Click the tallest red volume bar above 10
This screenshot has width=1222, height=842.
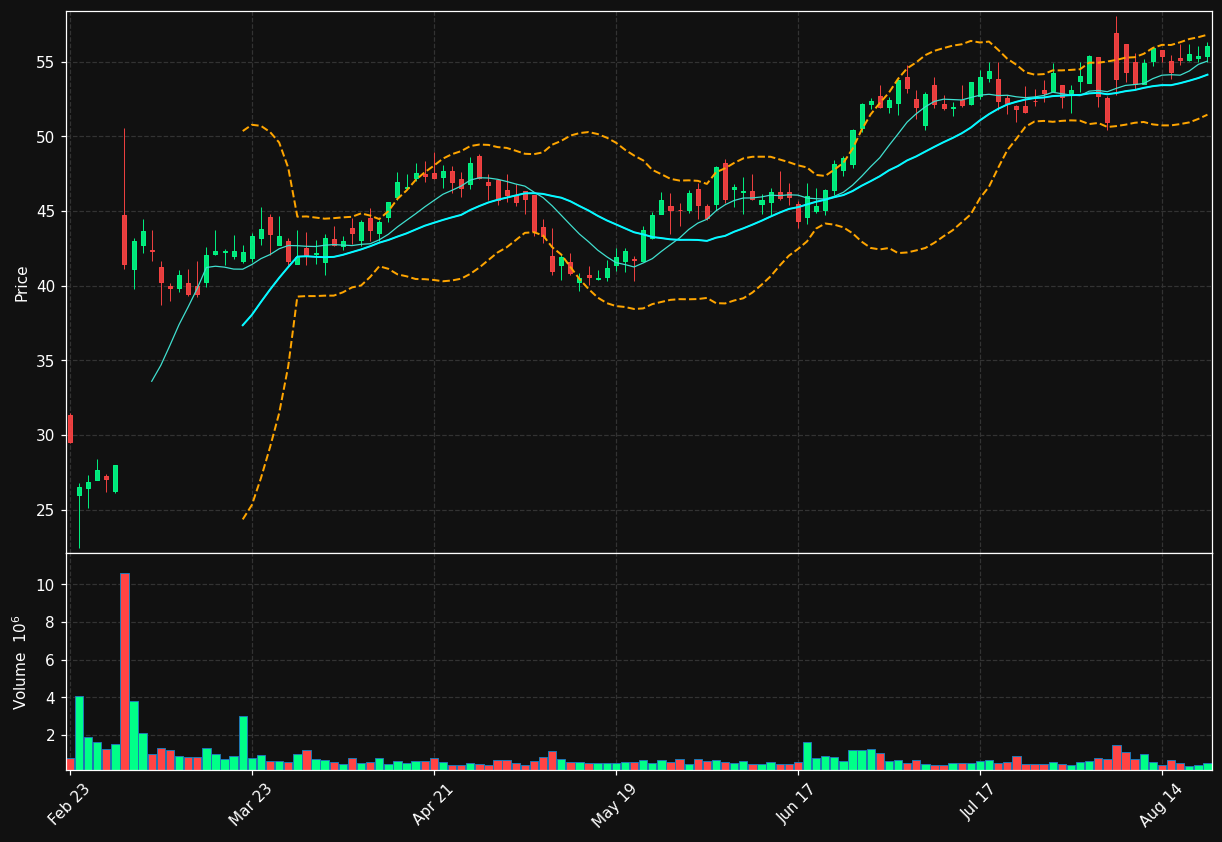125,671
